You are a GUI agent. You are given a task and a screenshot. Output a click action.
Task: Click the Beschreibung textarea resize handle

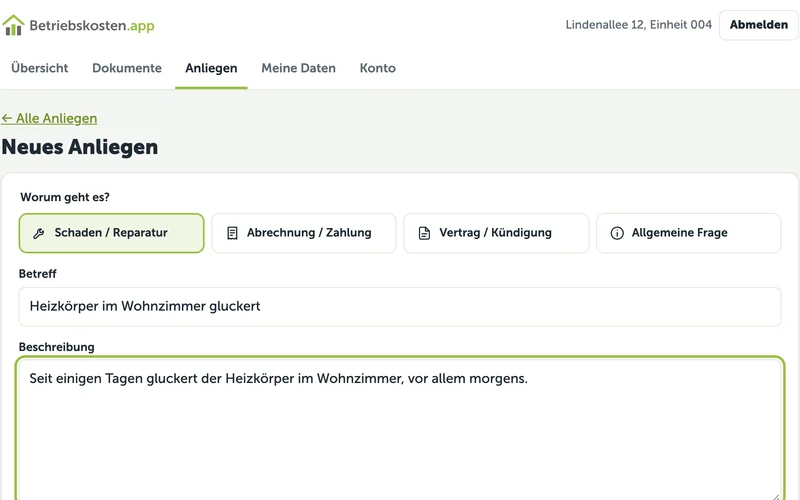[776, 496]
